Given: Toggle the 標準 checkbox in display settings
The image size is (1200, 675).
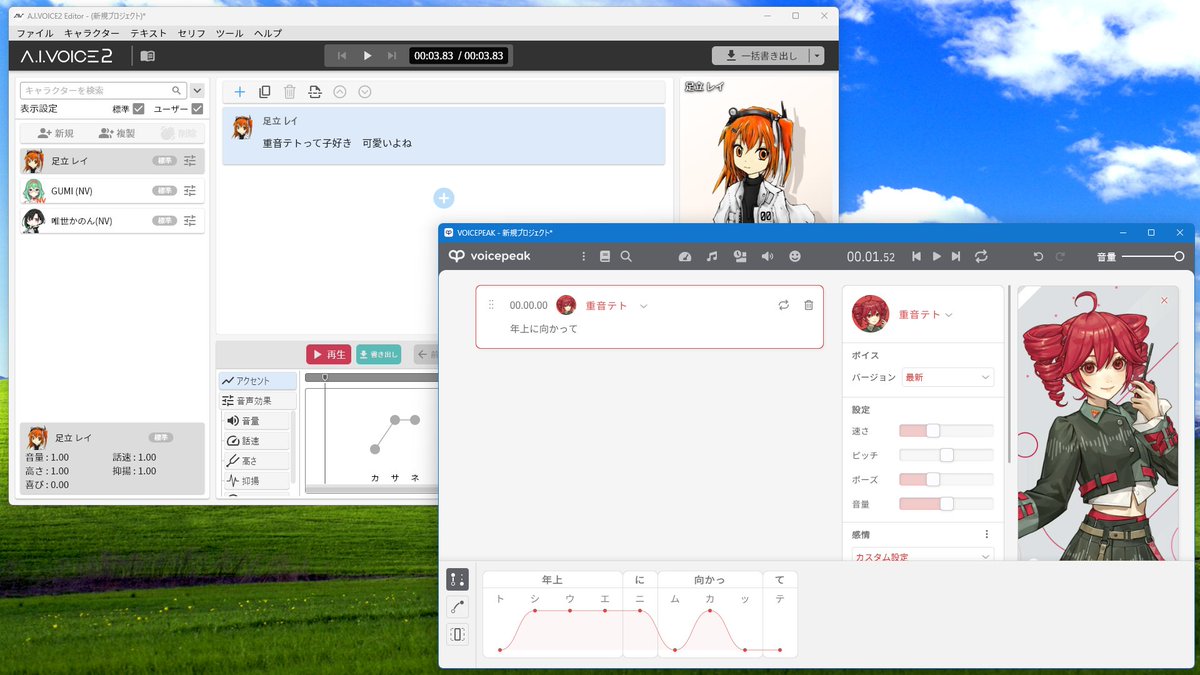Looking at the screenshot, I should pos(139,108).
